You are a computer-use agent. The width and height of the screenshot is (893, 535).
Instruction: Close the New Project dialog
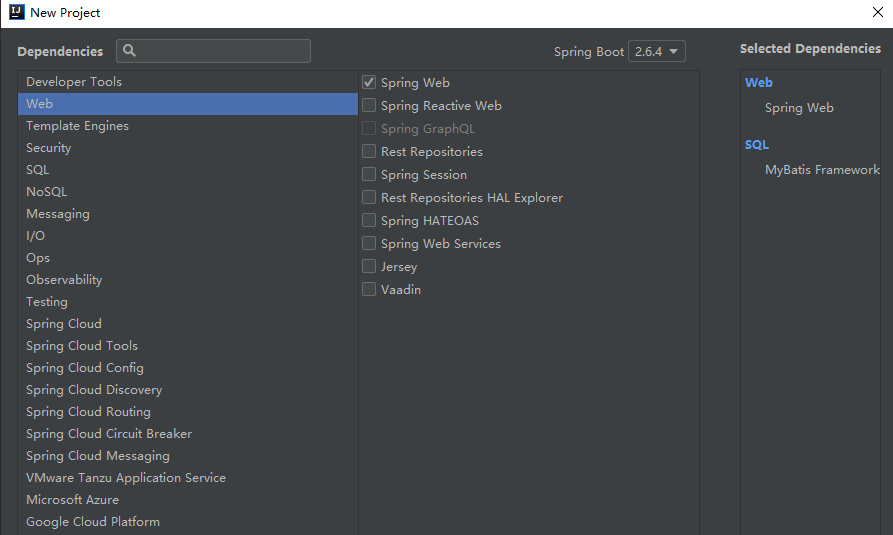[878, 12]
